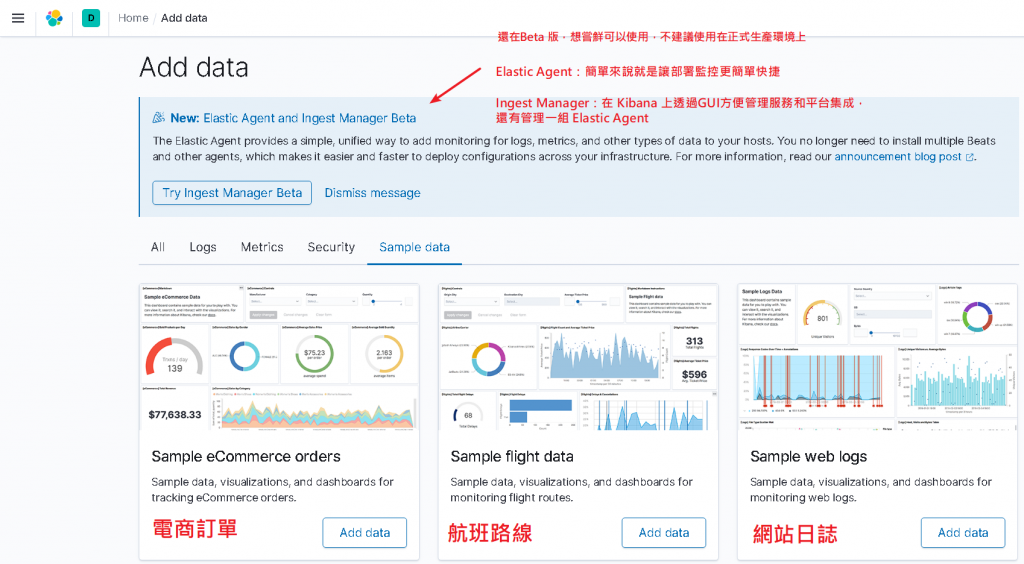This screenshot has height=564, width=1024.
Task: Click the Try Ingest Manager Beta button
Action: coord(232,193)
